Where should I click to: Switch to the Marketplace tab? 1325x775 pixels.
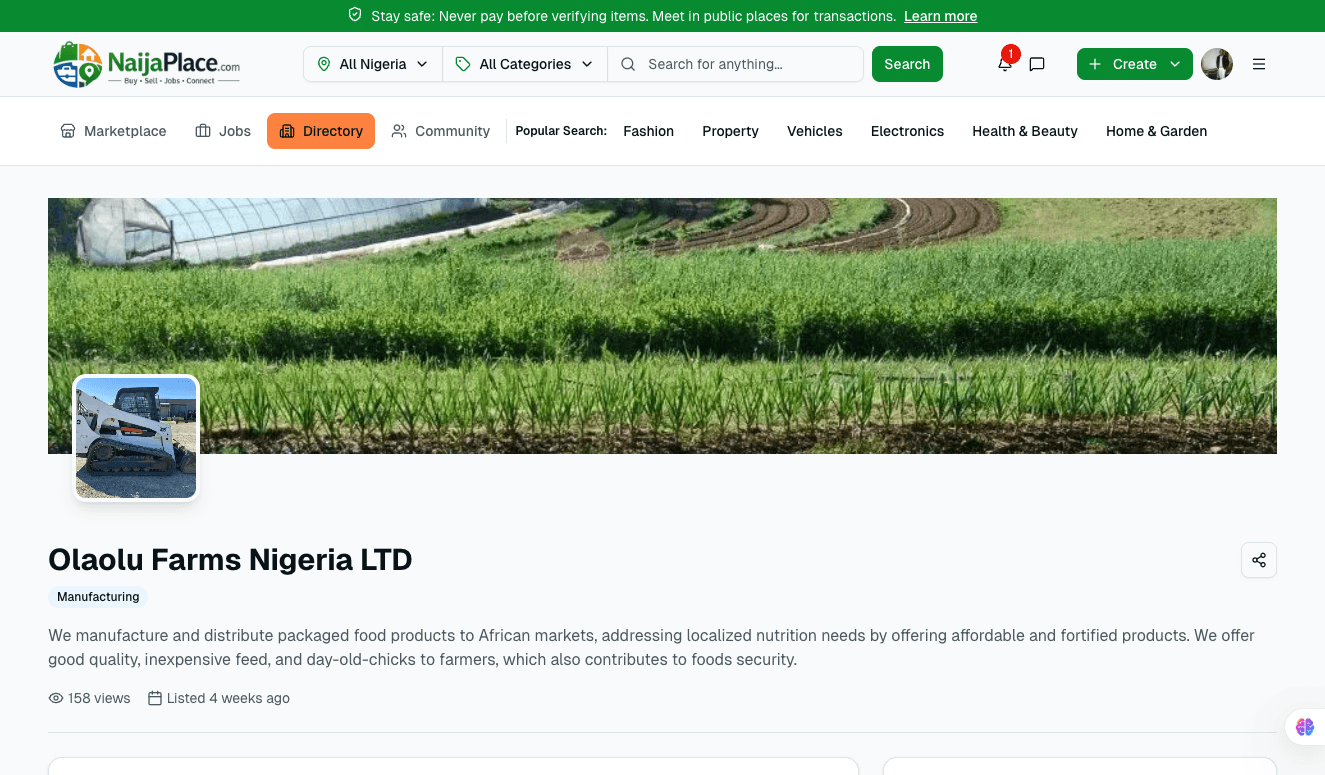tap(114, 131)
